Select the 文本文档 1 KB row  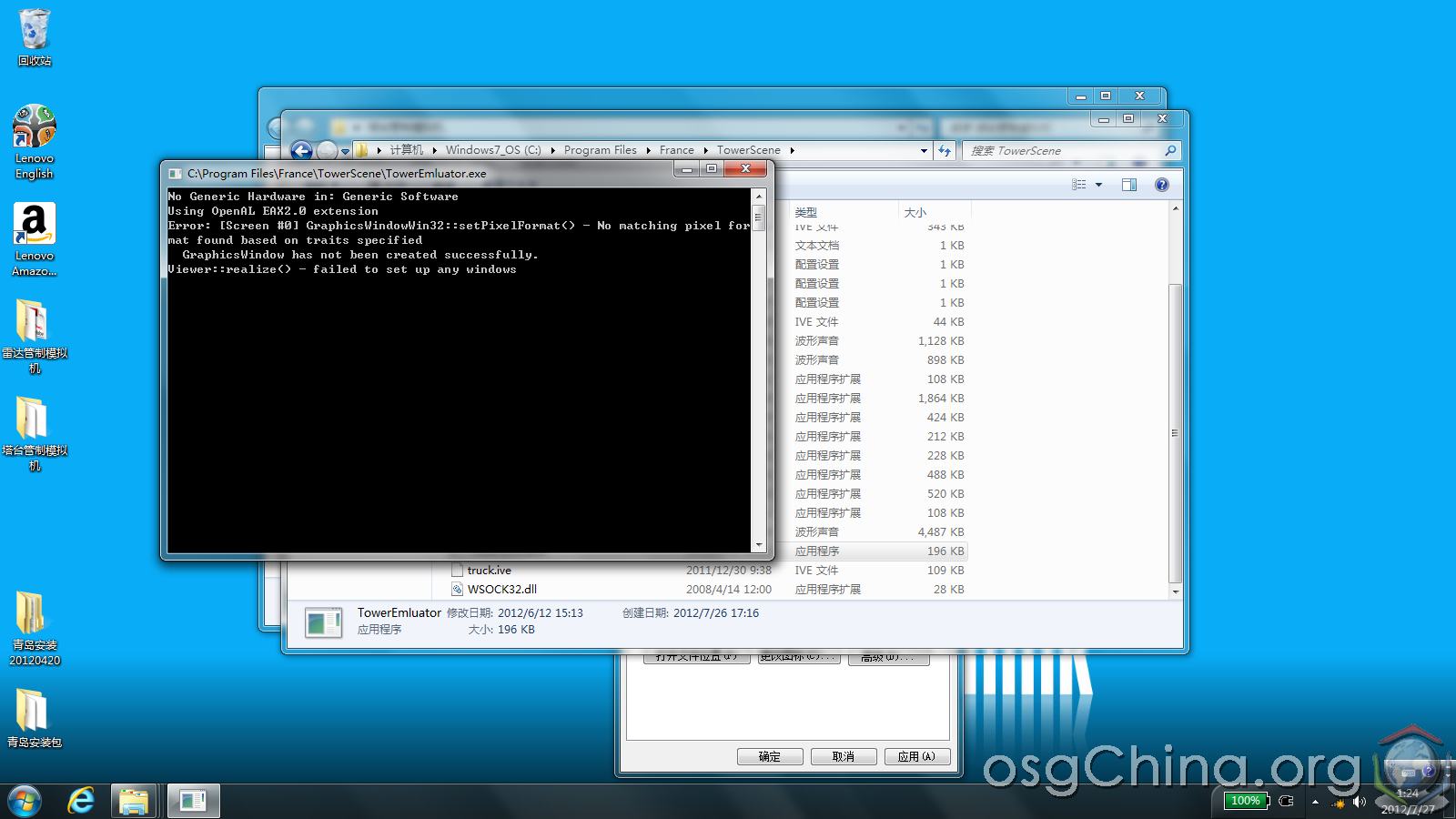point(878,246)
